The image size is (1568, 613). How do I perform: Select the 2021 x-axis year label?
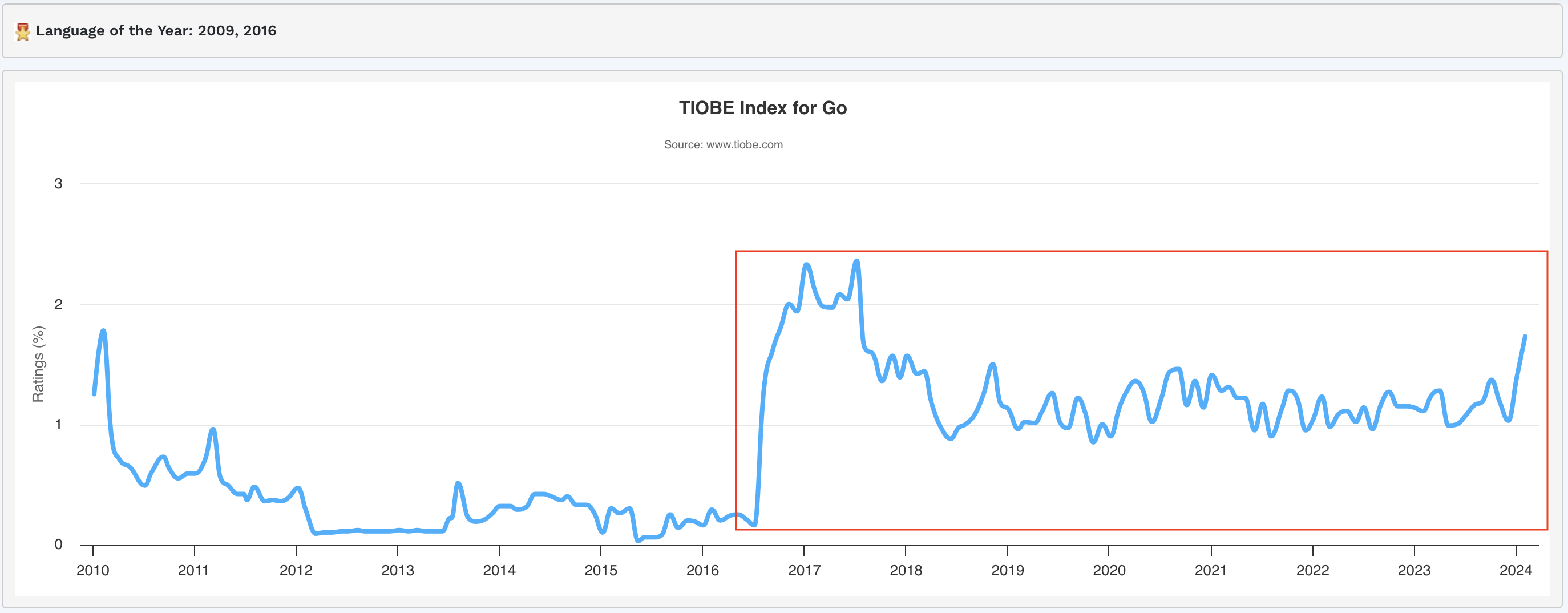(x=1211, y=570)
